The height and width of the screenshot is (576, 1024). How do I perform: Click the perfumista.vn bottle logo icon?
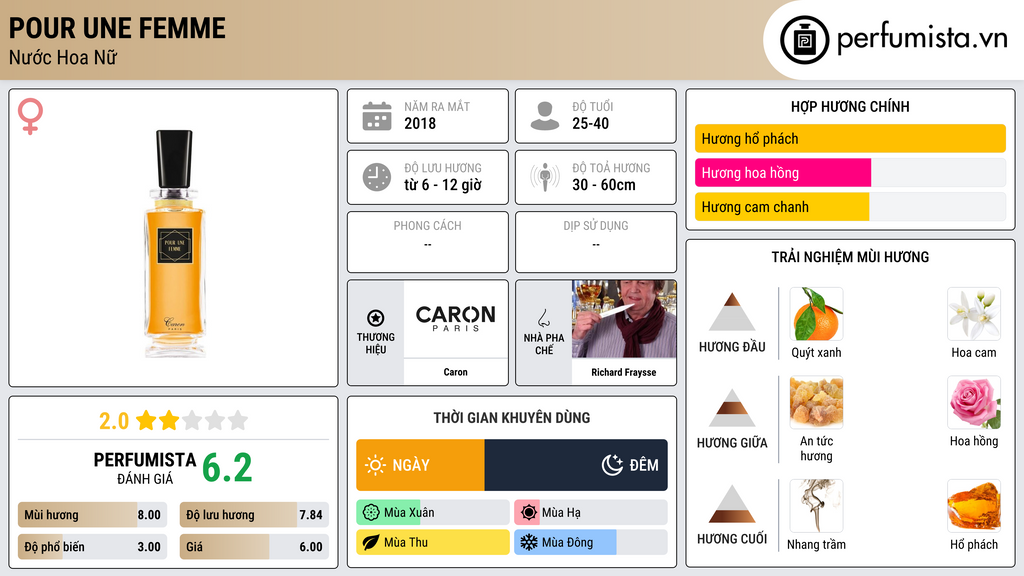pos(804,40)
